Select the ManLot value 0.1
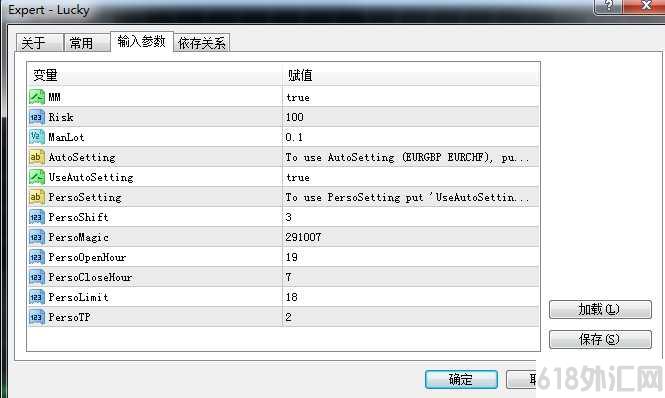 294,137
